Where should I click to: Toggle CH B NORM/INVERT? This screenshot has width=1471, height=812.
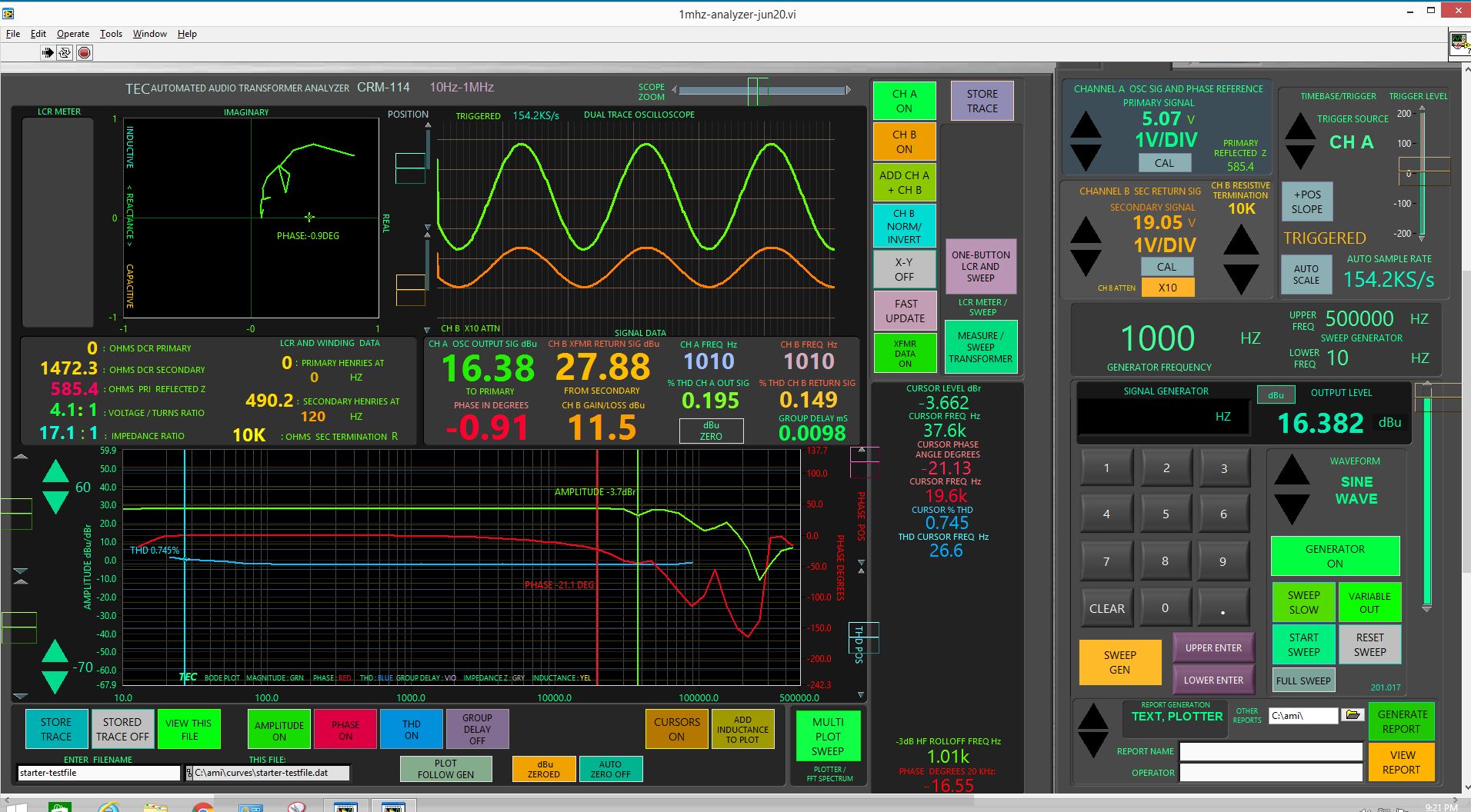[905, 226]
